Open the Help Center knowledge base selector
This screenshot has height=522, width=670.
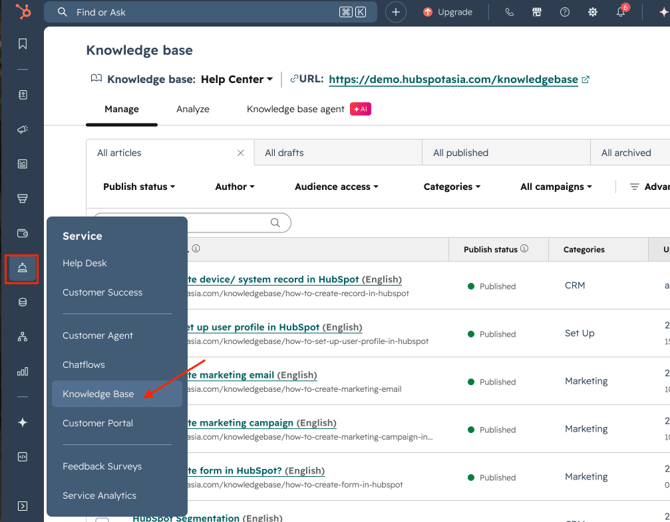click(x=237, y=79)
